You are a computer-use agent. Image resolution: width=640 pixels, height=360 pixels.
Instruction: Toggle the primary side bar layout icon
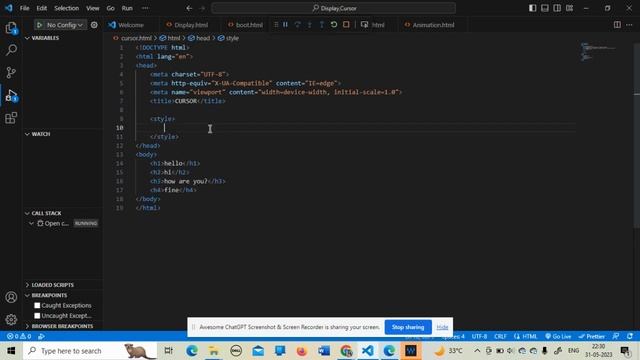pos(532,8)
